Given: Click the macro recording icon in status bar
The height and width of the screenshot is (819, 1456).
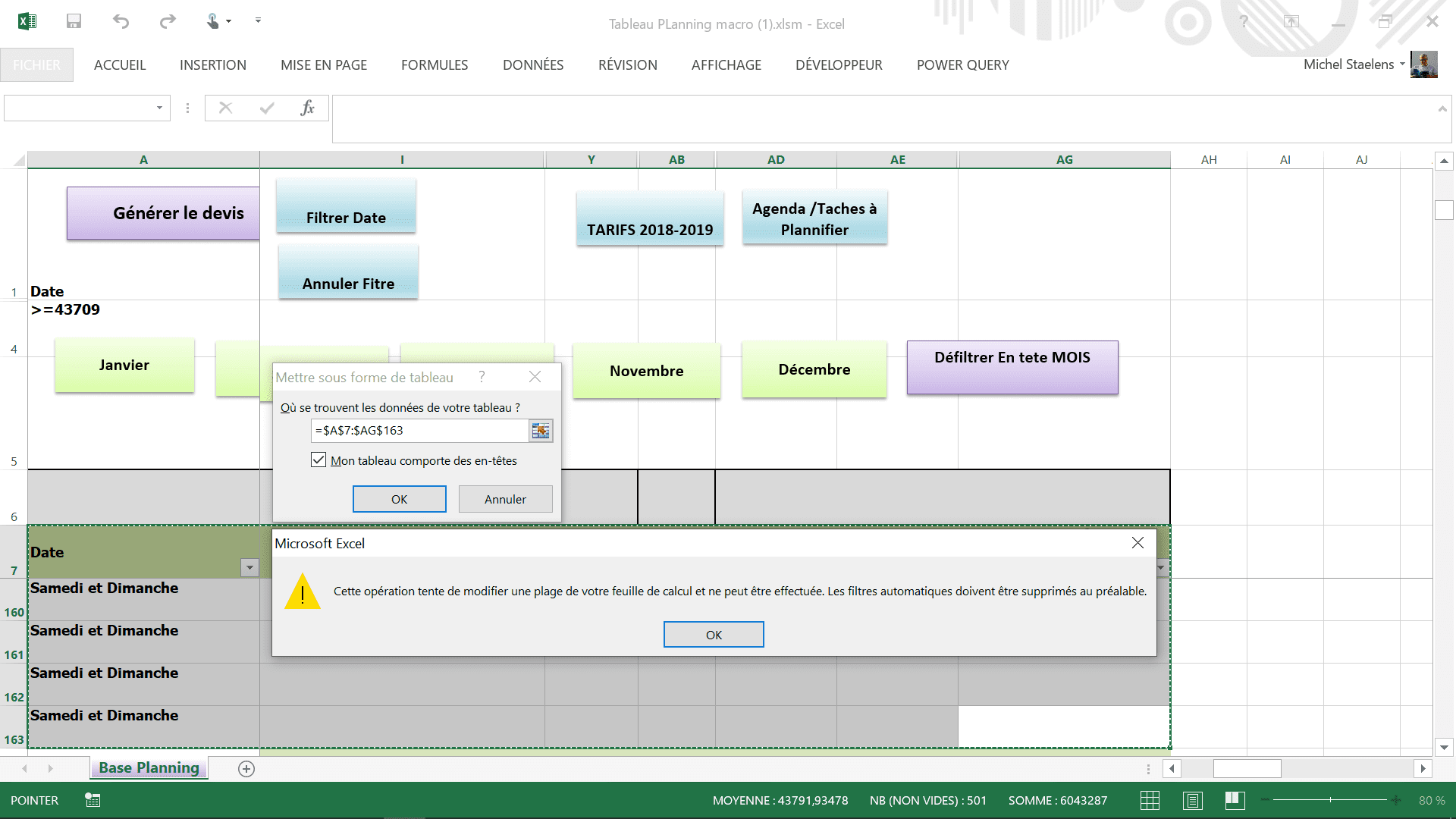Looking at the screenshot, I should [x=93, y=800].
